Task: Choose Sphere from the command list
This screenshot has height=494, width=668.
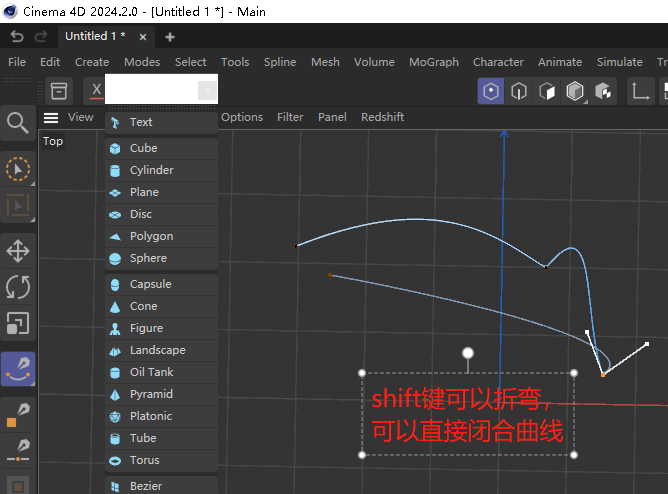Action: [161, 258]
